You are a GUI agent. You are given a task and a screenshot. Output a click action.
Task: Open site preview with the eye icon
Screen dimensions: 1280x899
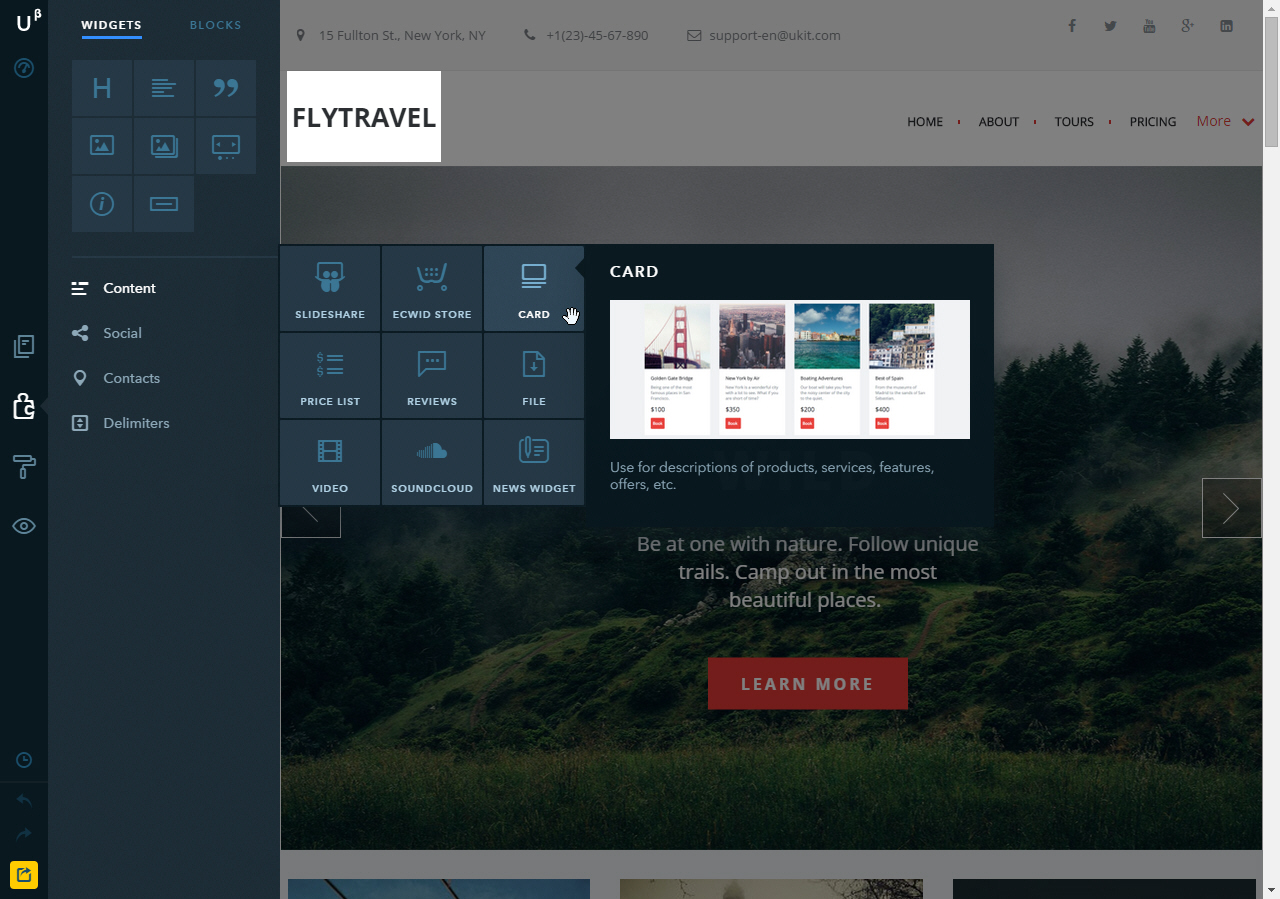(23, 525)
